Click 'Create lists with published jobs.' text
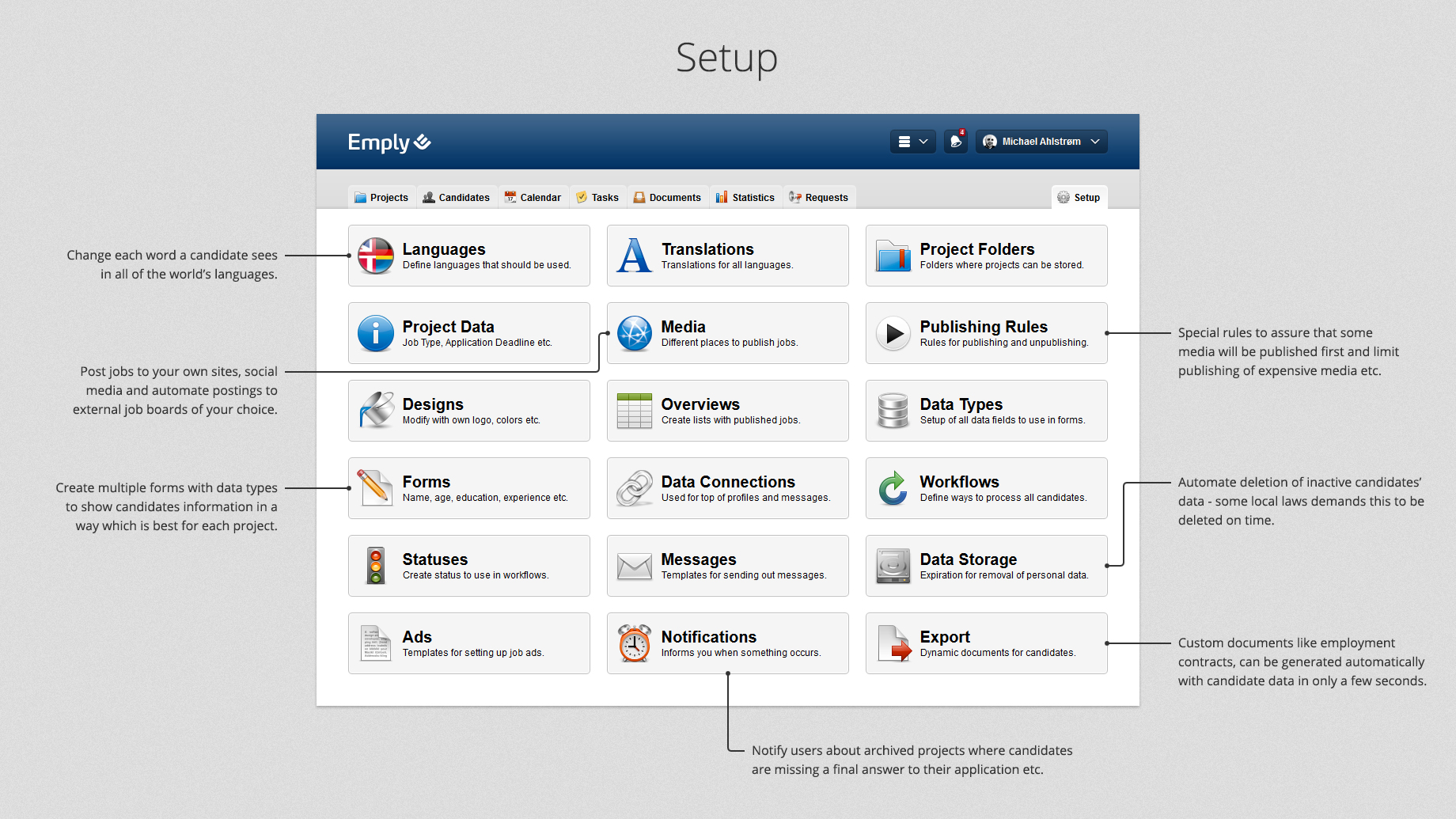This screenshot has height=819, width=1456. (x=730, y=420)
